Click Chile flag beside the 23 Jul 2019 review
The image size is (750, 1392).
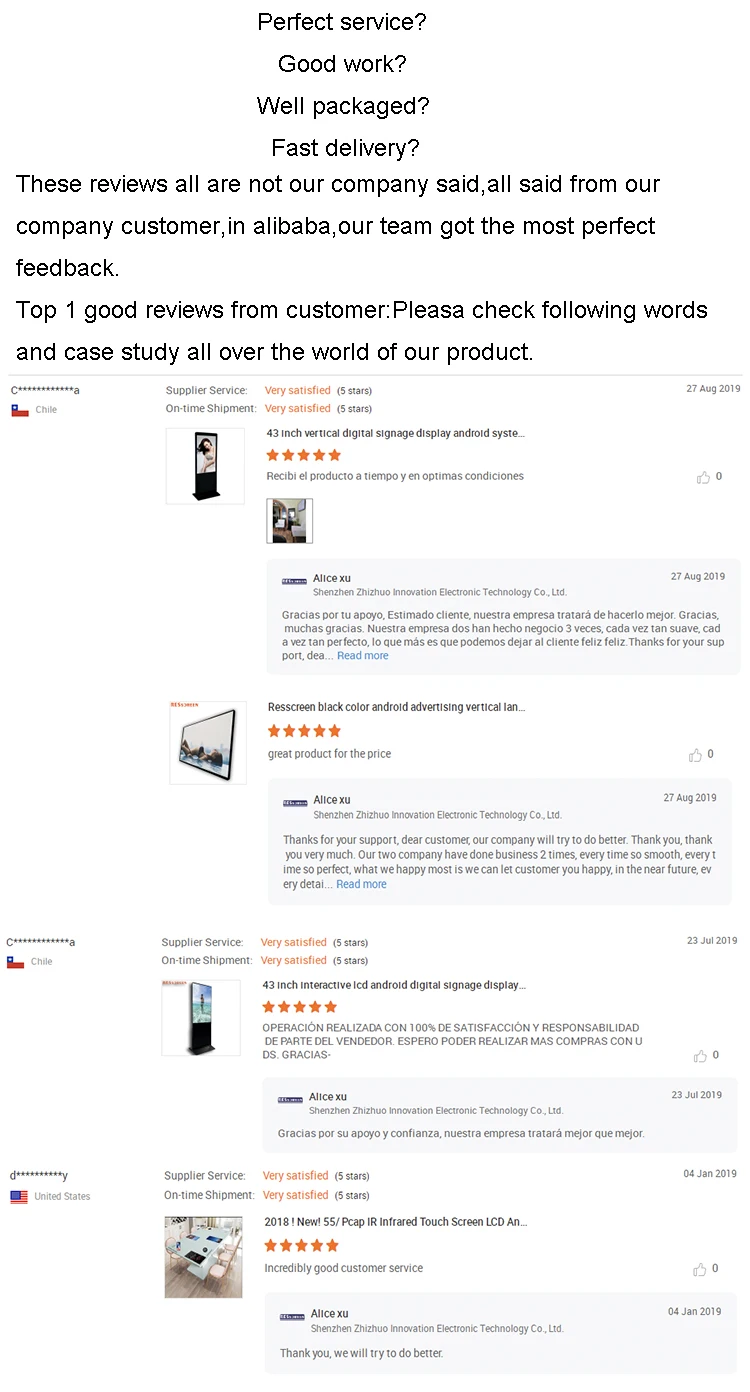[15, 962]
